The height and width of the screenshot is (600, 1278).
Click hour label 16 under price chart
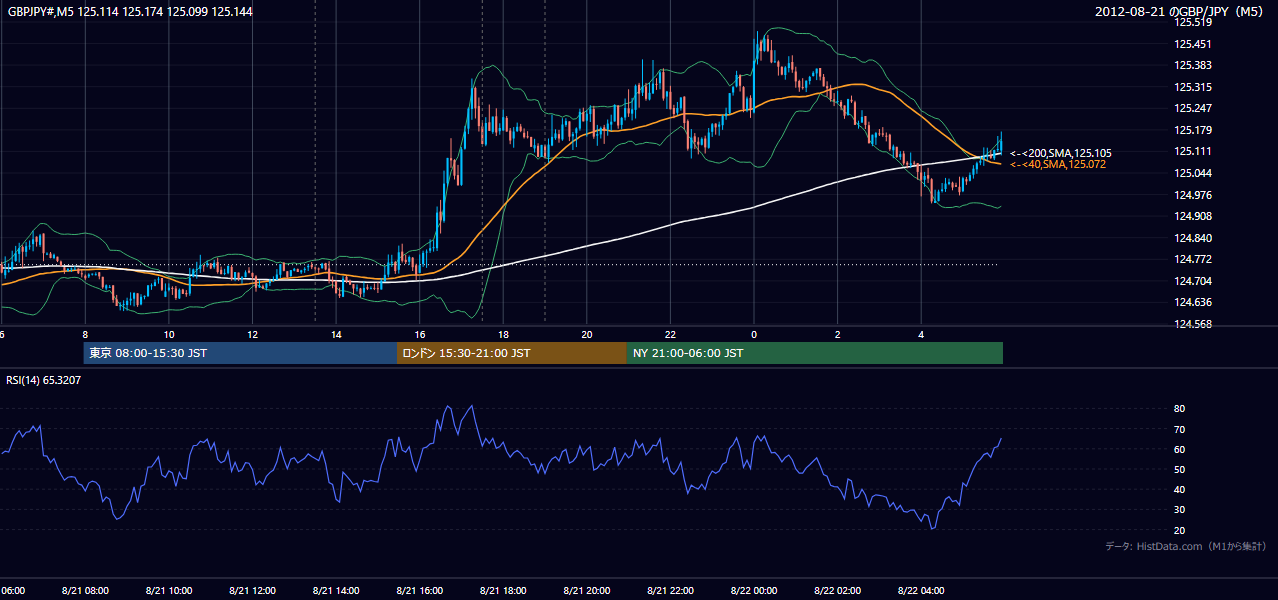pyautogui.click(x=420, y=335)
